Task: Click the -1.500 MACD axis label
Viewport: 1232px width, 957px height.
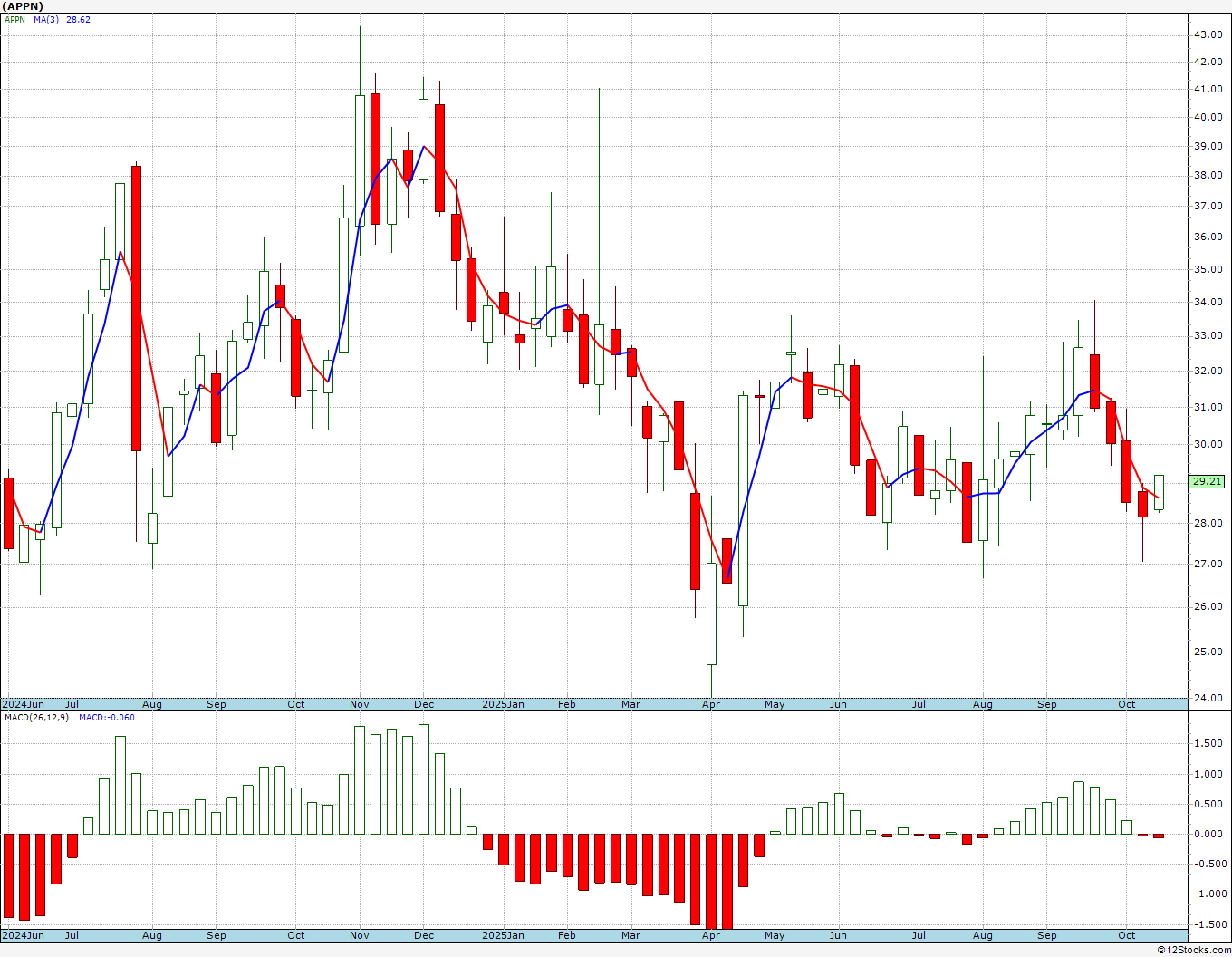Action: pos(1208,924)
